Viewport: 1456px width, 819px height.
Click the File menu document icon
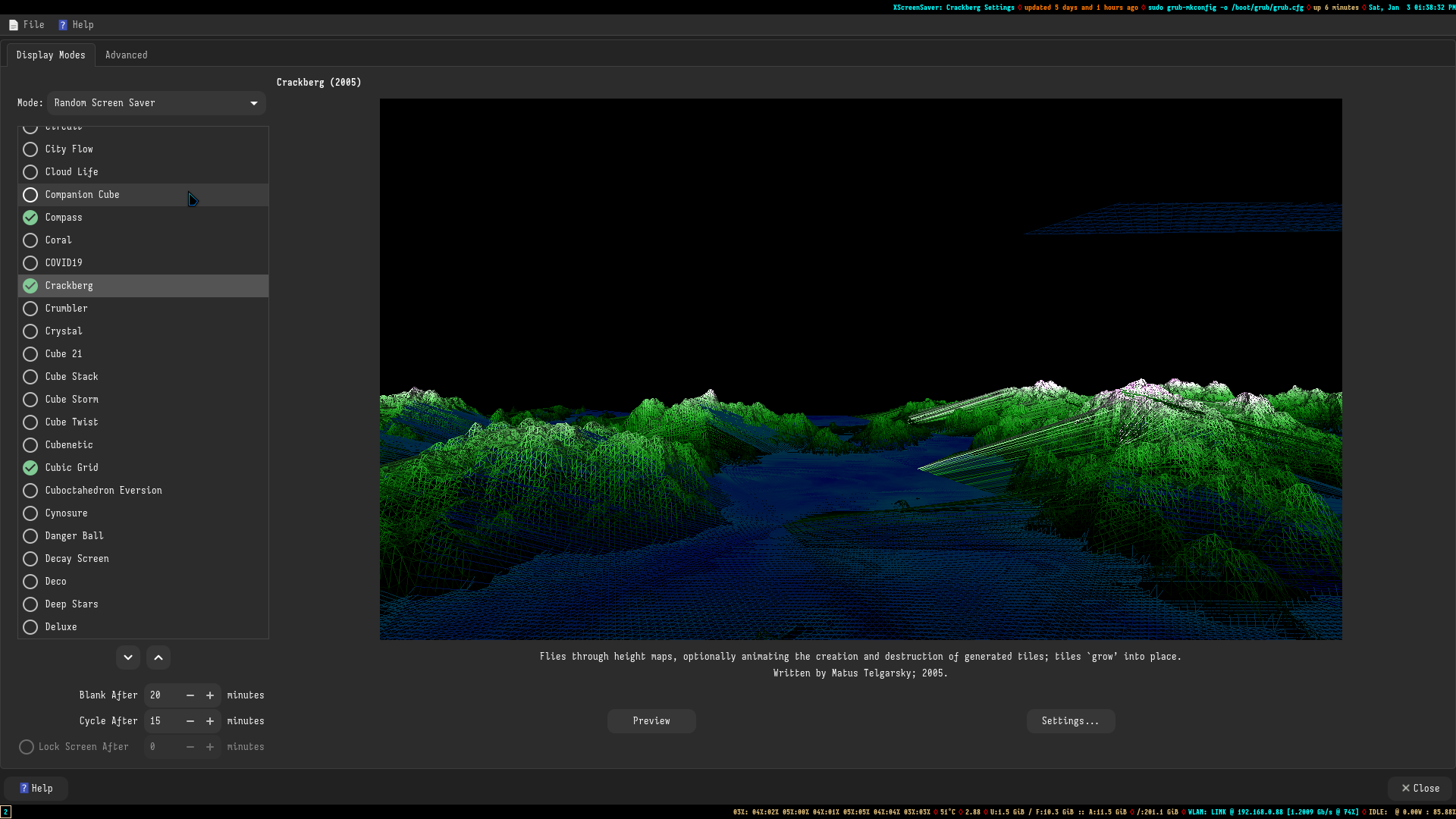14,25
